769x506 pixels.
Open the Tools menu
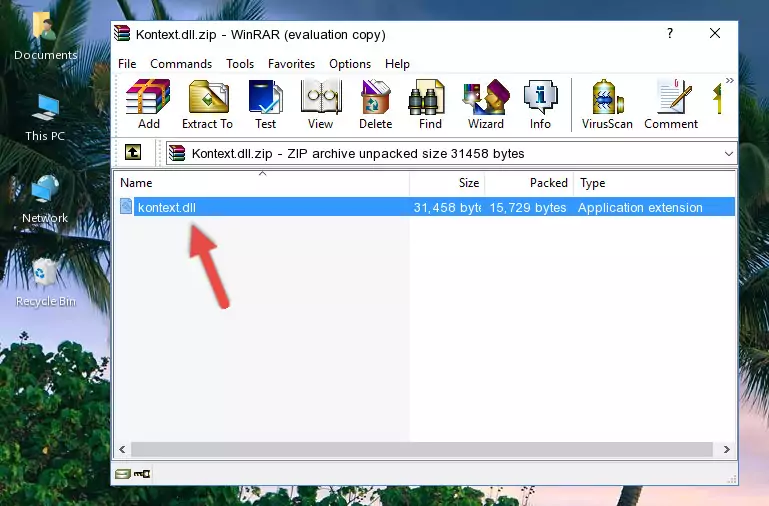240,64
